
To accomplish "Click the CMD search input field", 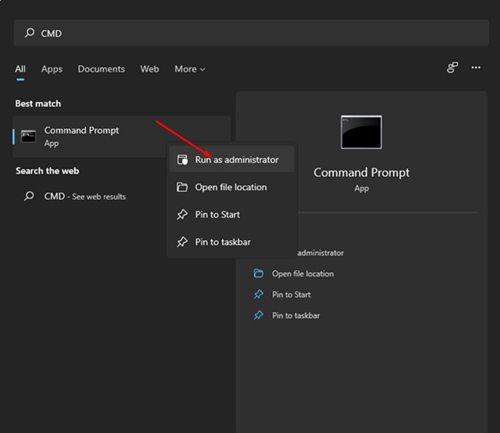I will coord(251,33).
